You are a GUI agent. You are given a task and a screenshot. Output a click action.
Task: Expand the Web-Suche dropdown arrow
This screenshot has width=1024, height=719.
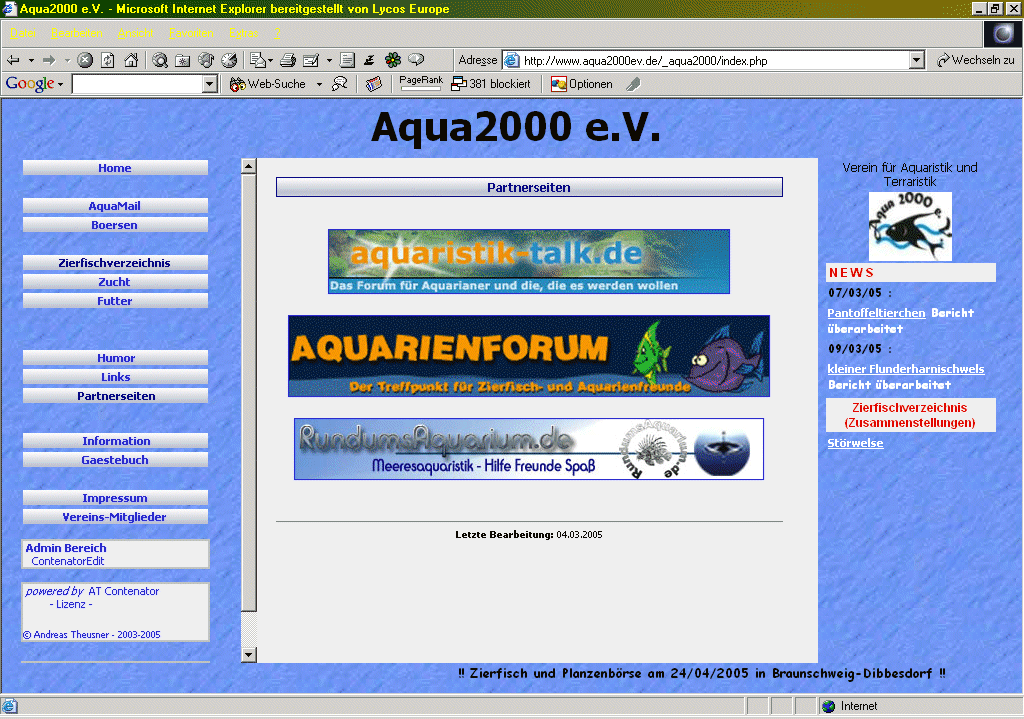pos(319,84)
